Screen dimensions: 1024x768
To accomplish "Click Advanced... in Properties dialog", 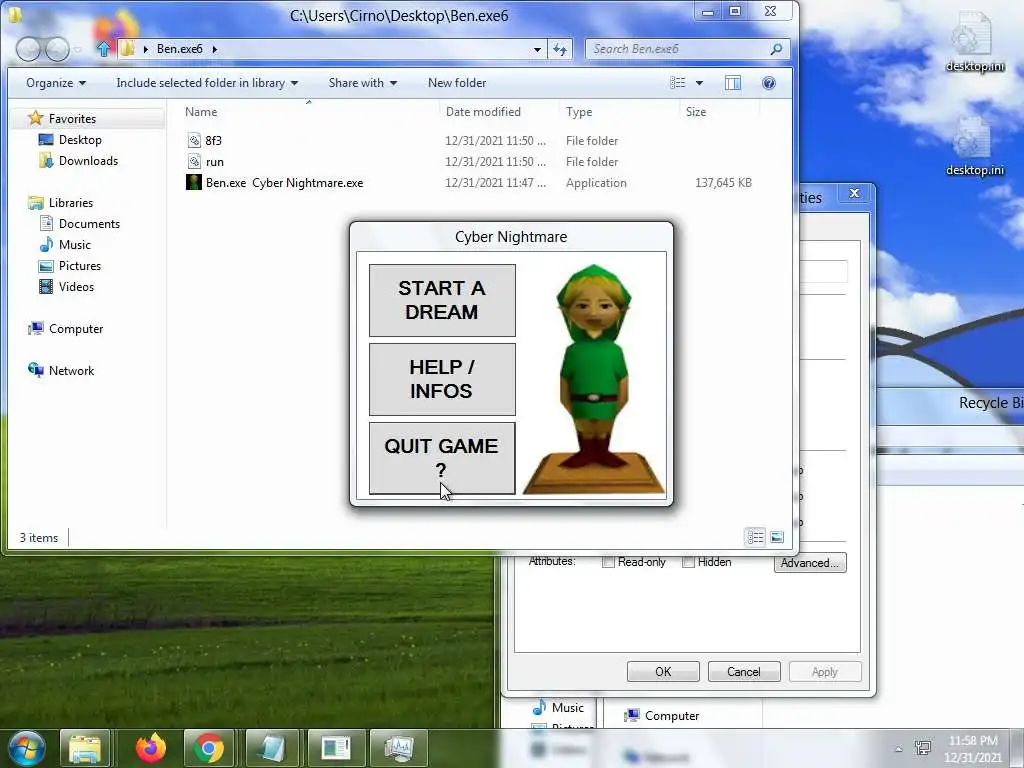I will point(810,562).
